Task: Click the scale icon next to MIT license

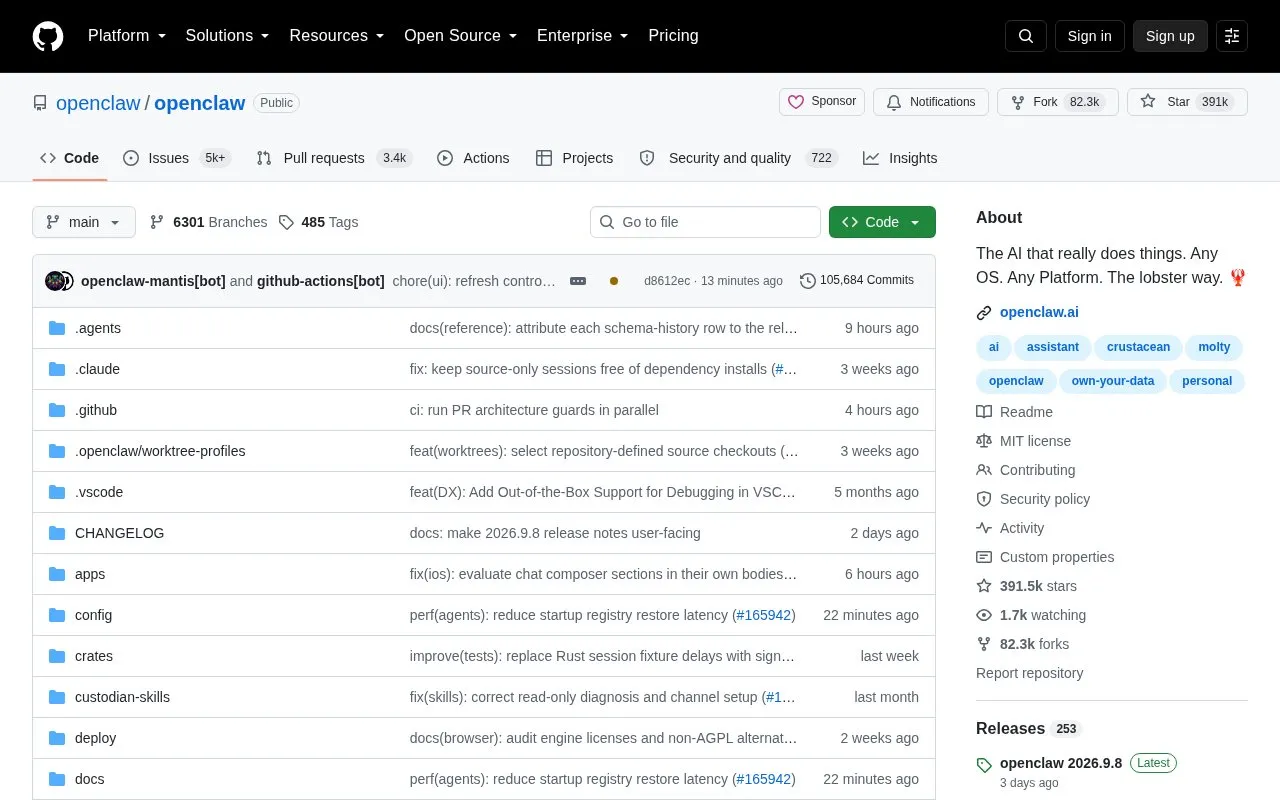Action: pos(984,441)
